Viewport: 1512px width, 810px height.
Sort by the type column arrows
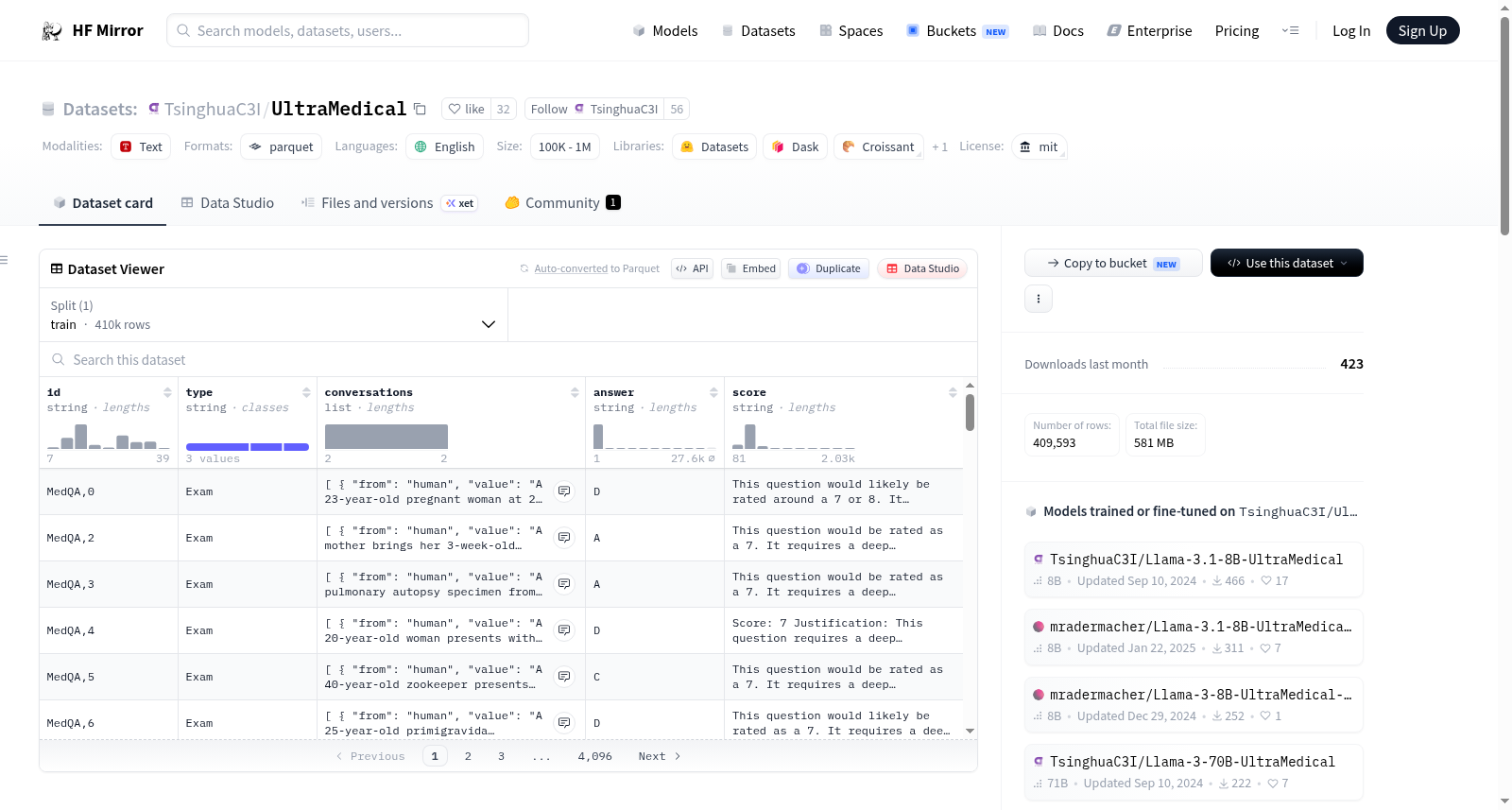pyautogui.click(x=306, y=392)
